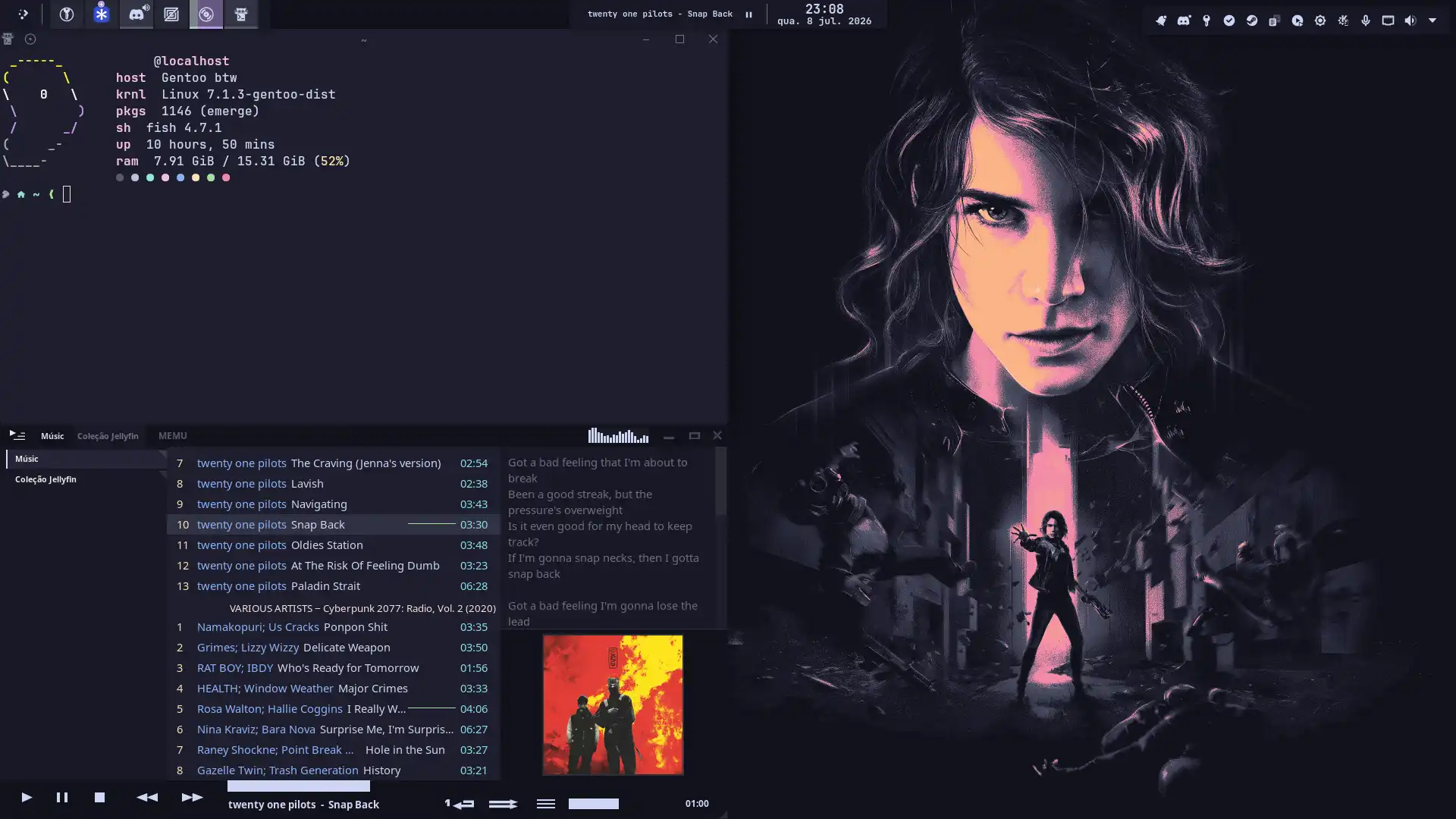Select the Gazelle Twin track History
Image resolution: width=1456 pixels, height=819 pixels.
tap(334, 770)
